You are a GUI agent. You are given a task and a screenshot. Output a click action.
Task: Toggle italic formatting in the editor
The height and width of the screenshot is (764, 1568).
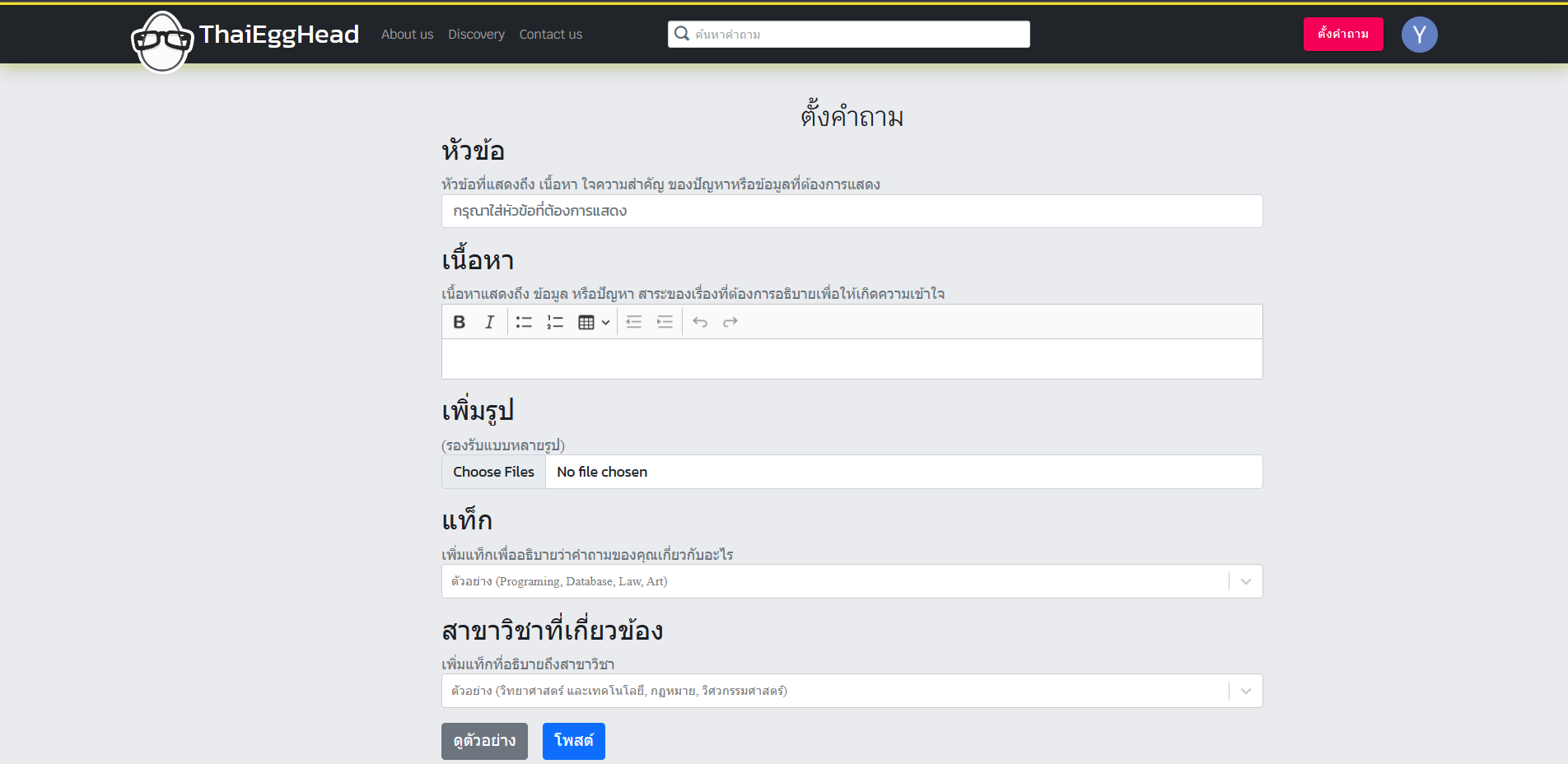[x=490, y=322]
